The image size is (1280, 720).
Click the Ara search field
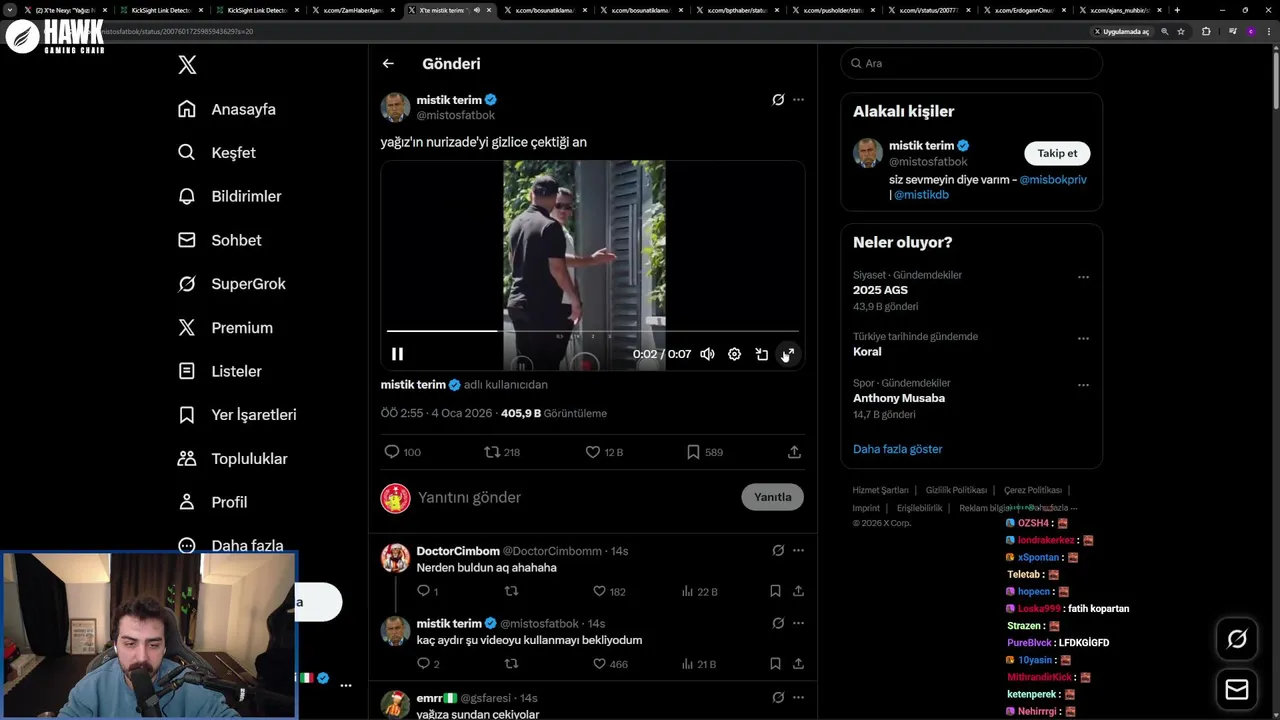click(971, 63)
